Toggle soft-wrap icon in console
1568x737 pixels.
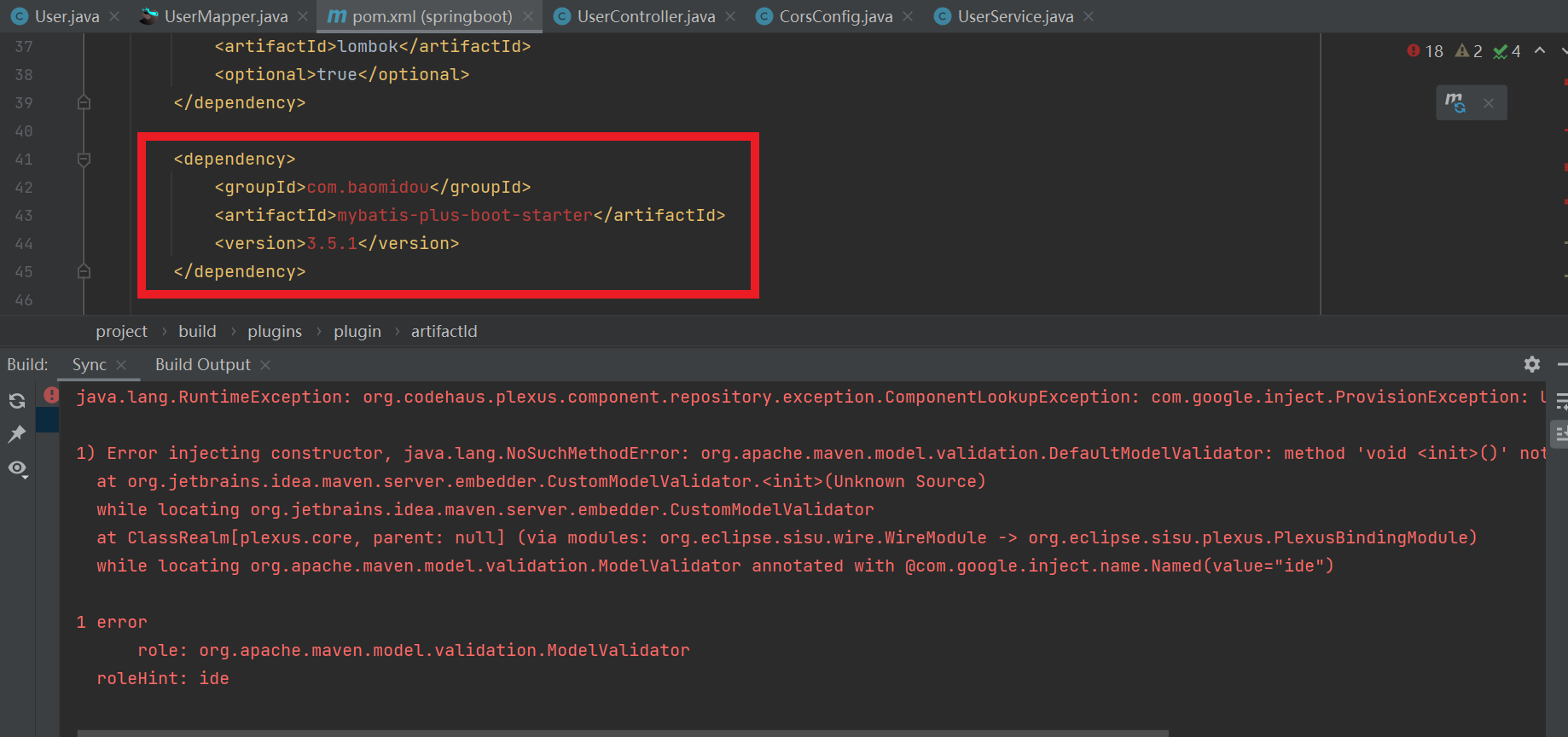(x=1561, y=402)
